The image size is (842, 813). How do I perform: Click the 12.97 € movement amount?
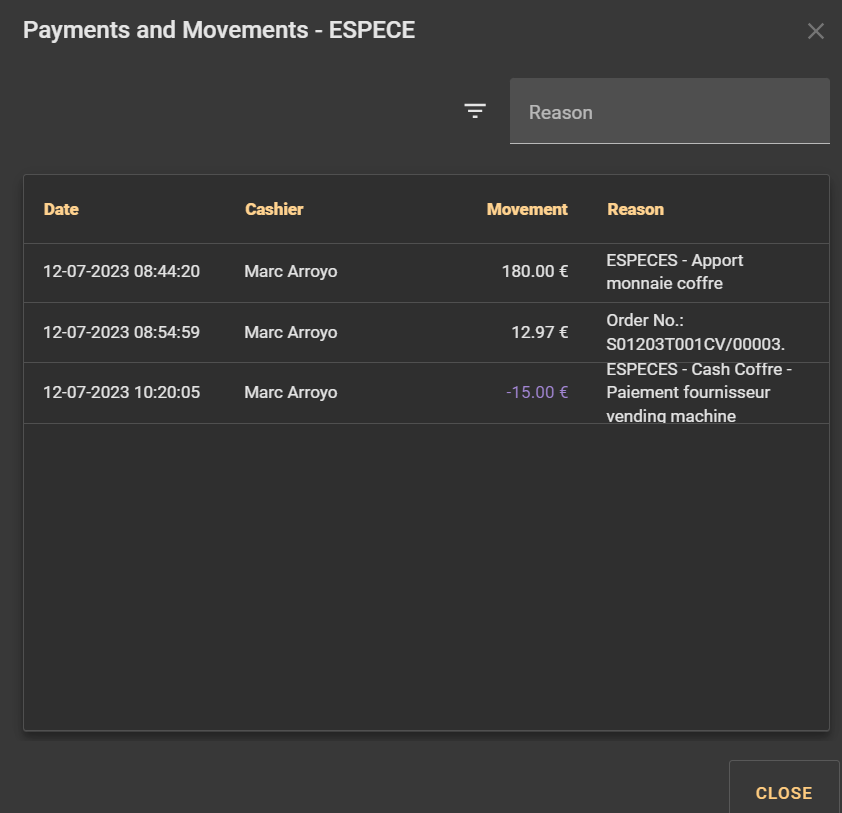[x=539, y=332]
